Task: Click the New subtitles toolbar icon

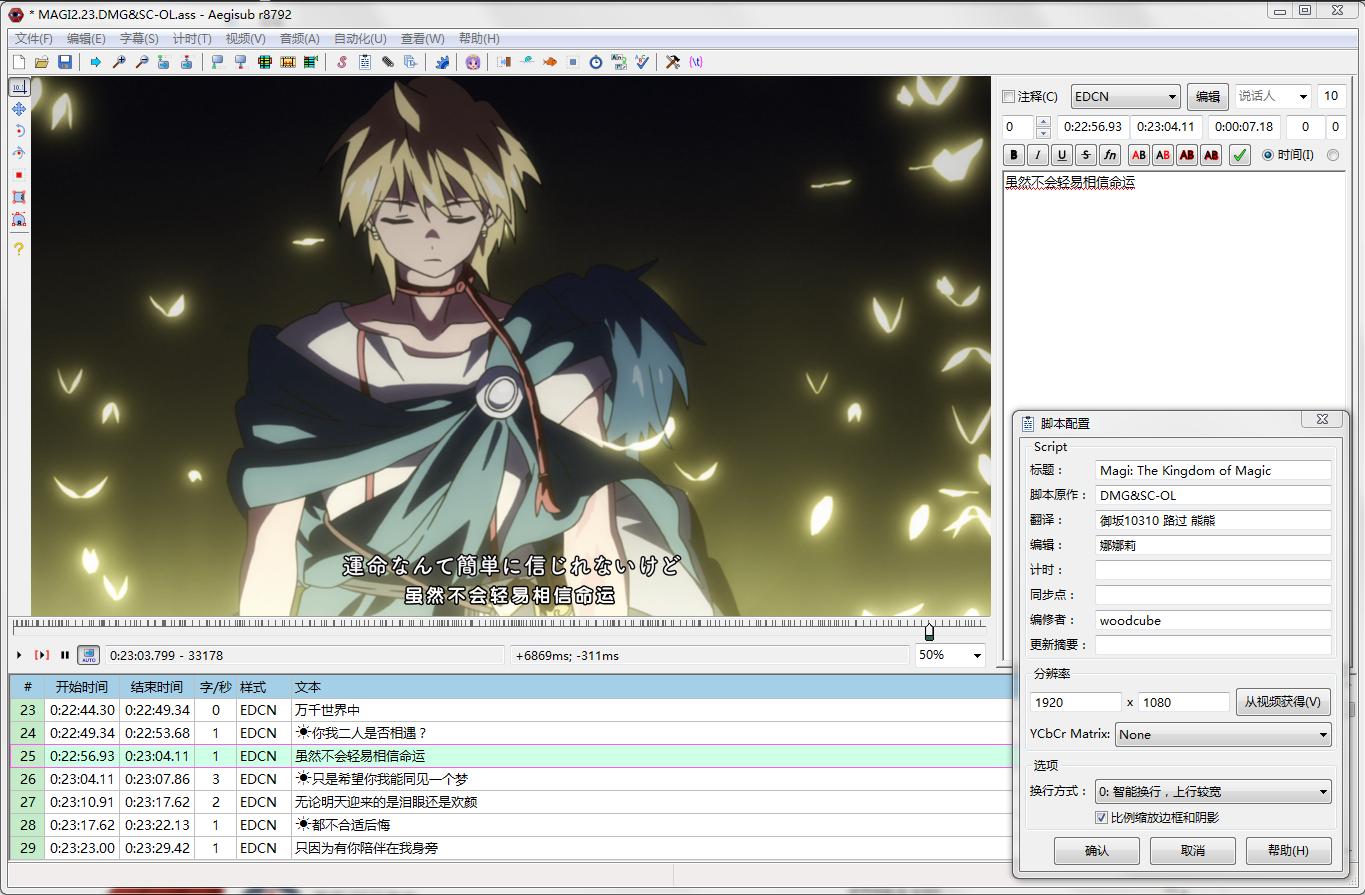Action: click(18, 62)
